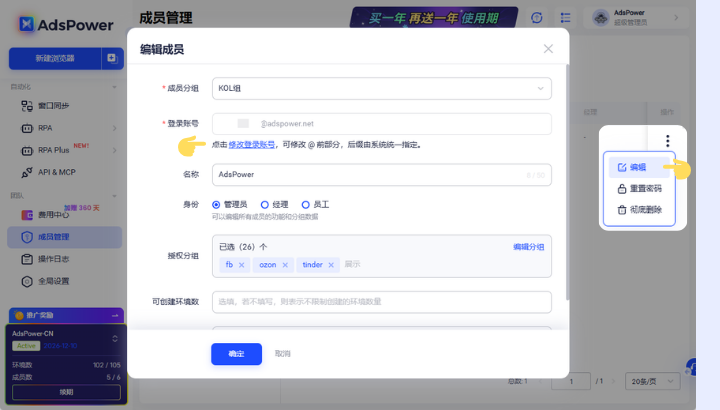Screen dimensions: 720x410
Task: Choose 彻底删除 delete permanently option
Action: click(x=639, y=210)
